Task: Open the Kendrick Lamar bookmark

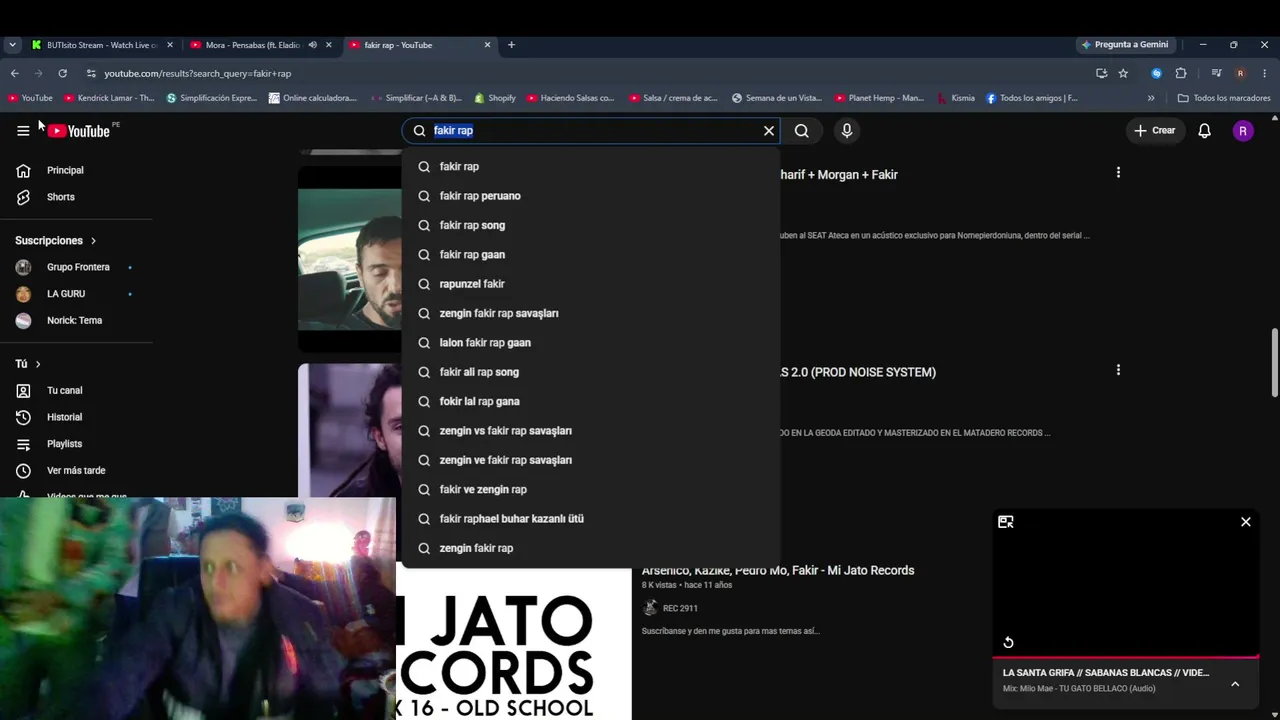Action: click(109, 98)
